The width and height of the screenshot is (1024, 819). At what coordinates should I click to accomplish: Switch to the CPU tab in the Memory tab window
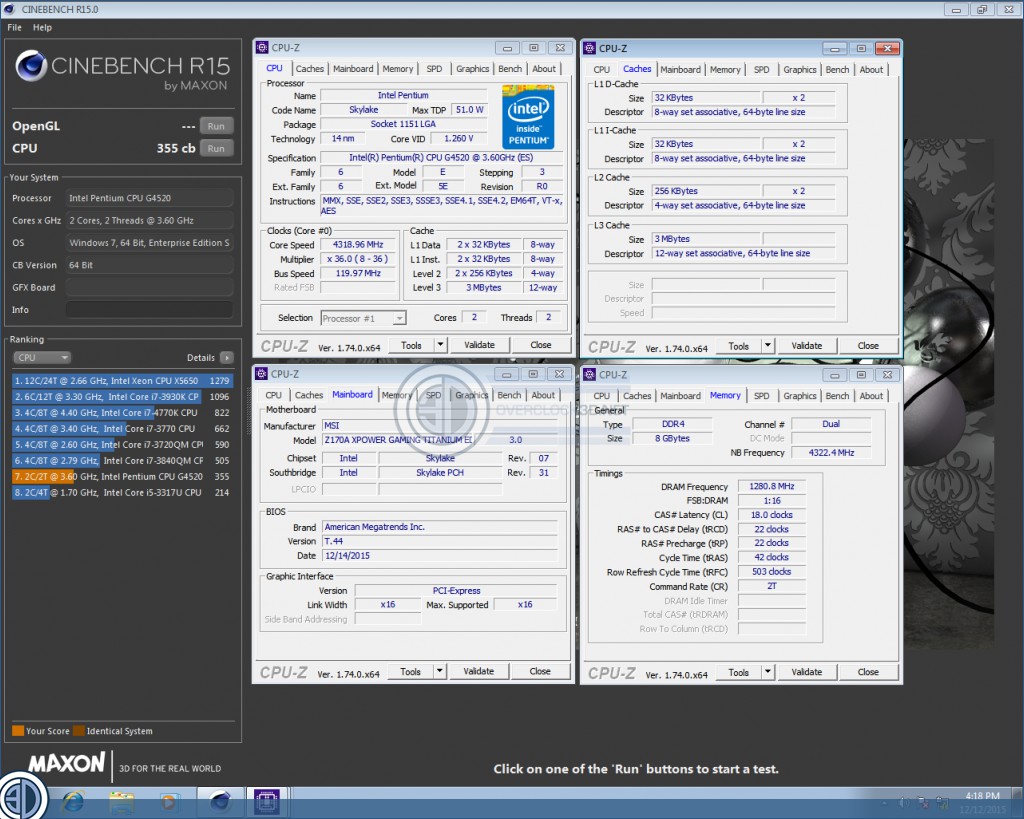point(601,396)
